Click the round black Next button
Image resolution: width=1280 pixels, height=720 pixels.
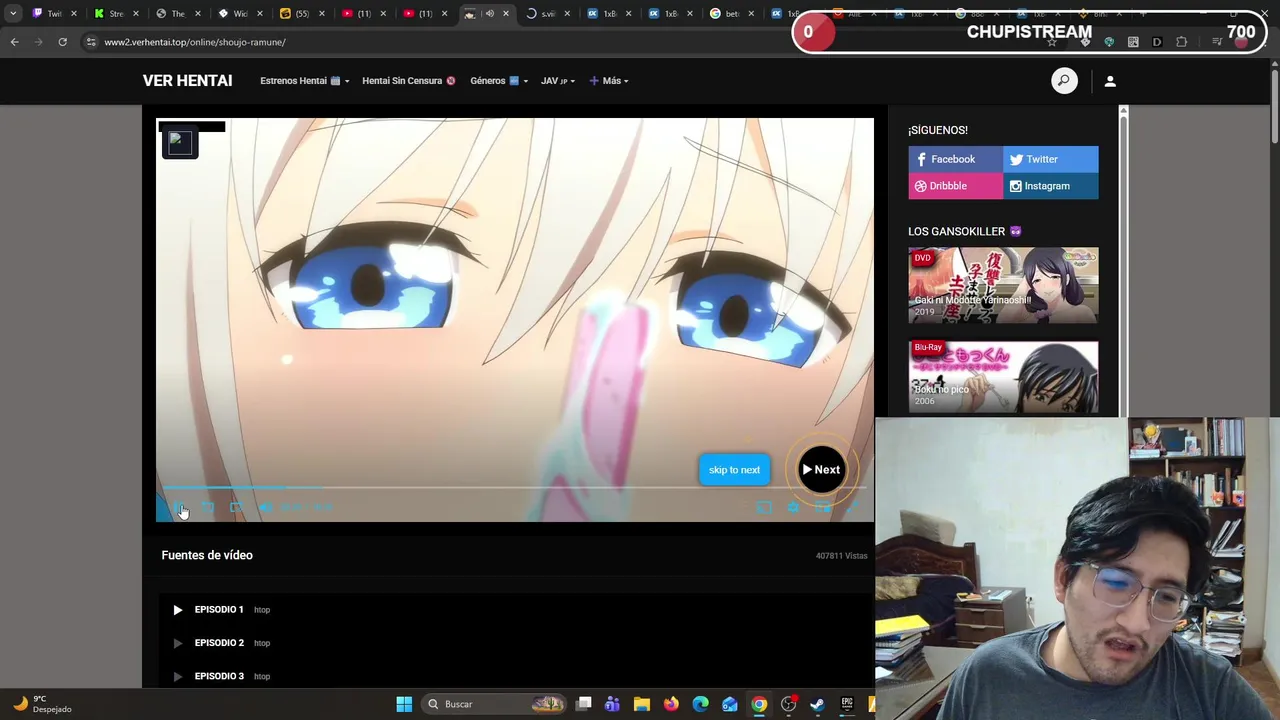tap(821, 470)
